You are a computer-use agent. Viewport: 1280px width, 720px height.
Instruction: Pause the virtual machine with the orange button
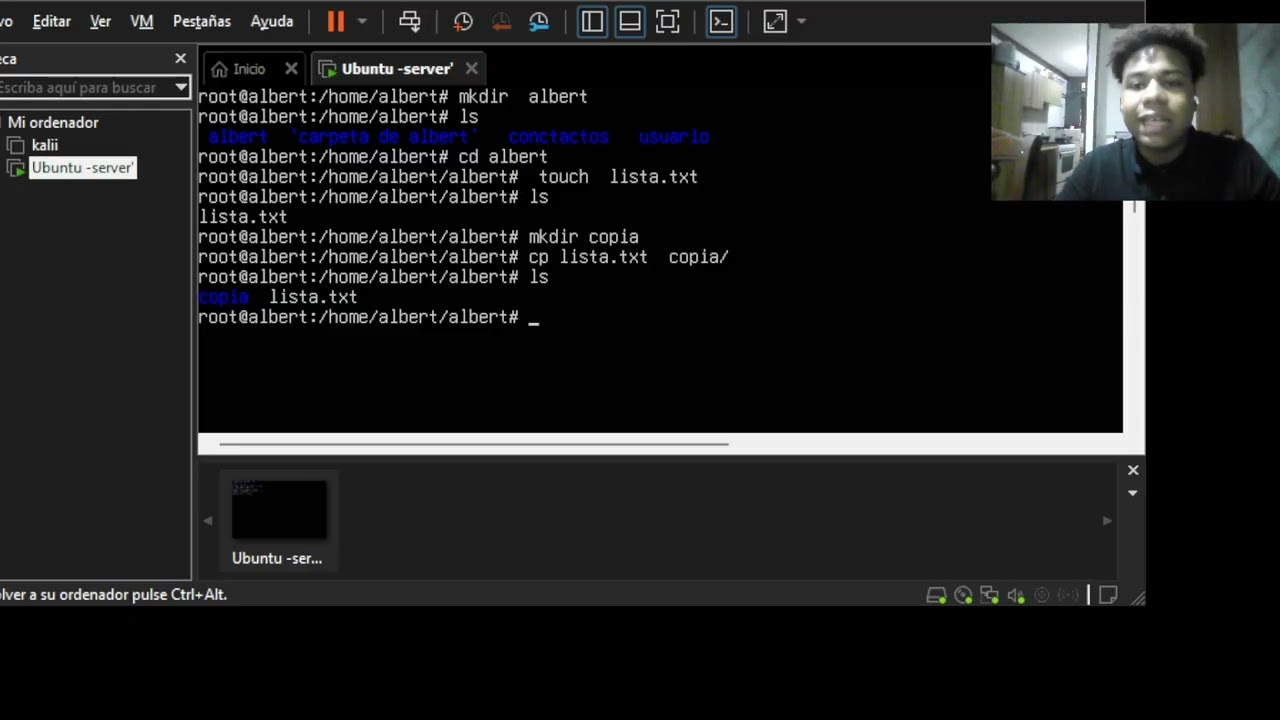(335, 21)
